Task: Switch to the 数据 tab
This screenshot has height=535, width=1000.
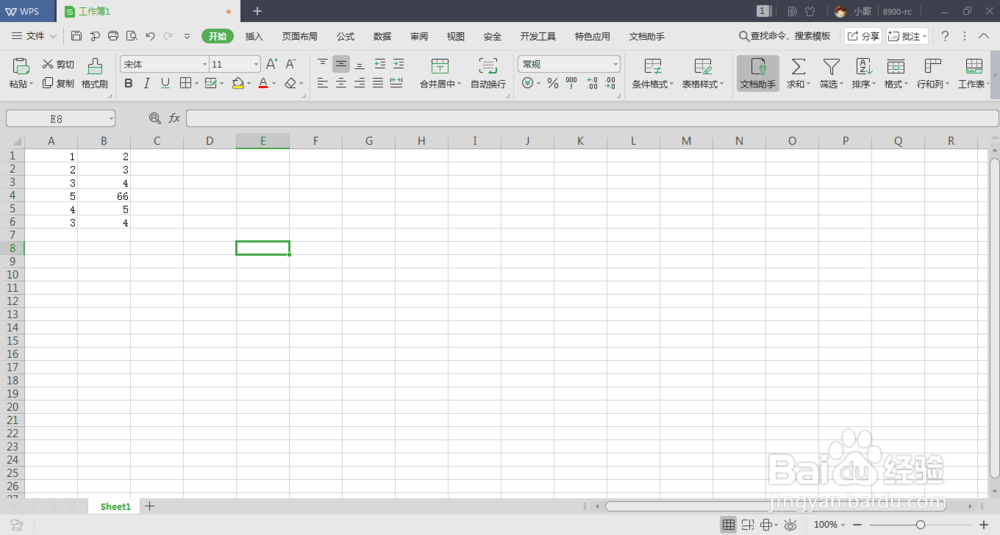Action: pos(382,36)
